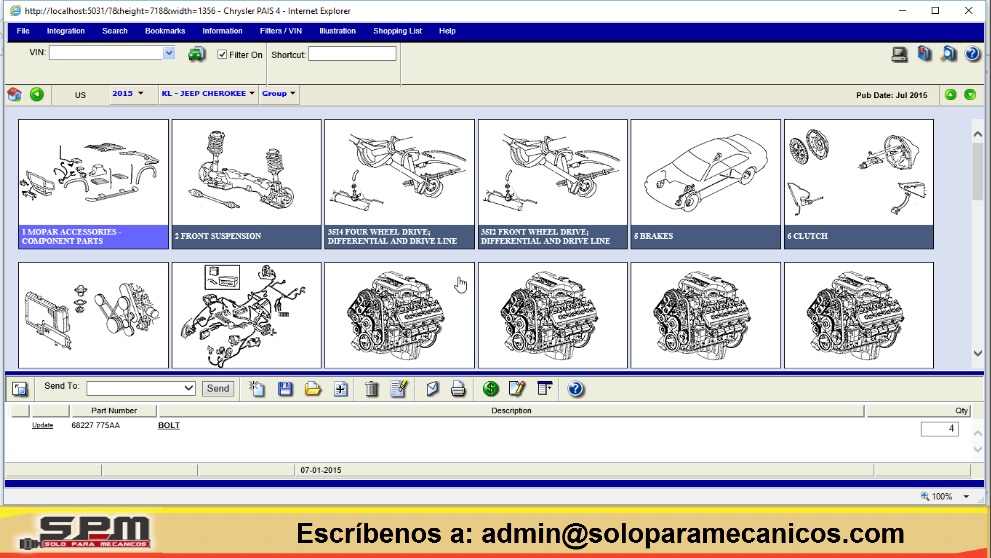This screenshot has width=991, height=558.
Task: Open the Information menu
Action: [222, 31]
